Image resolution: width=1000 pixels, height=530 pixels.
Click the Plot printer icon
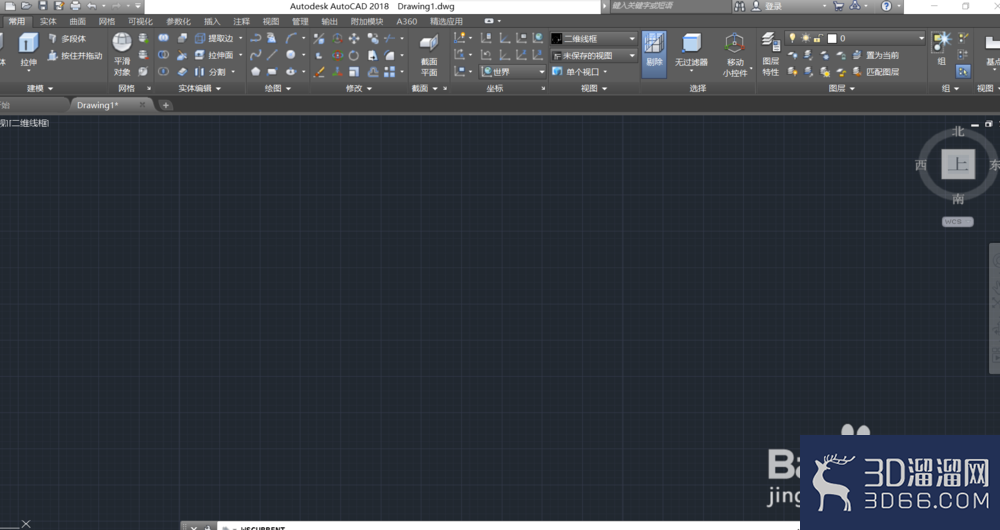click(75, 6)
